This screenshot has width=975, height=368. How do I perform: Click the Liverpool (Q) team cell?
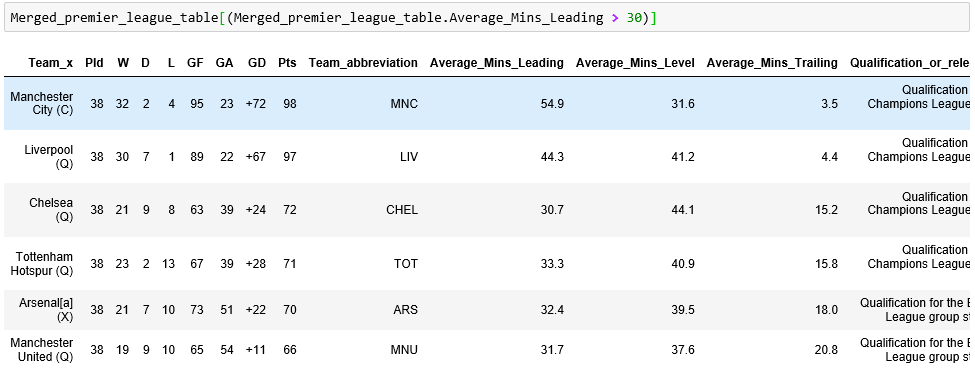[49, 157]
